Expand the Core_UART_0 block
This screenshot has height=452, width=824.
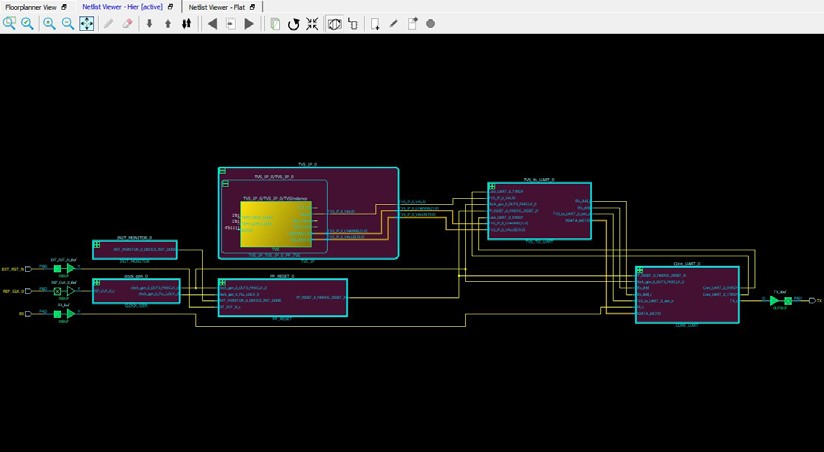(x=640, y=270)
